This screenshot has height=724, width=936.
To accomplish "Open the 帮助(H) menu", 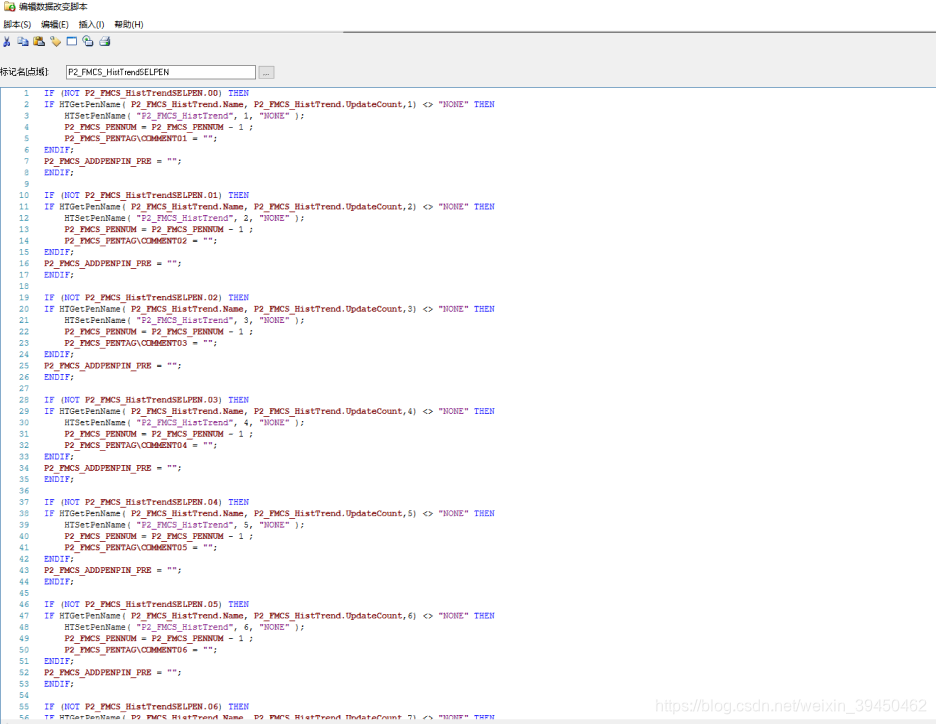I will click(129, 24).
